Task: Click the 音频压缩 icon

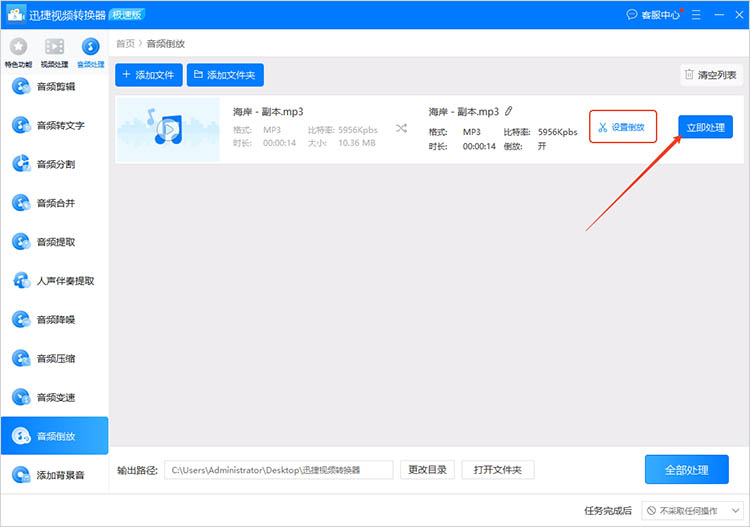Action: click(21, 358)
